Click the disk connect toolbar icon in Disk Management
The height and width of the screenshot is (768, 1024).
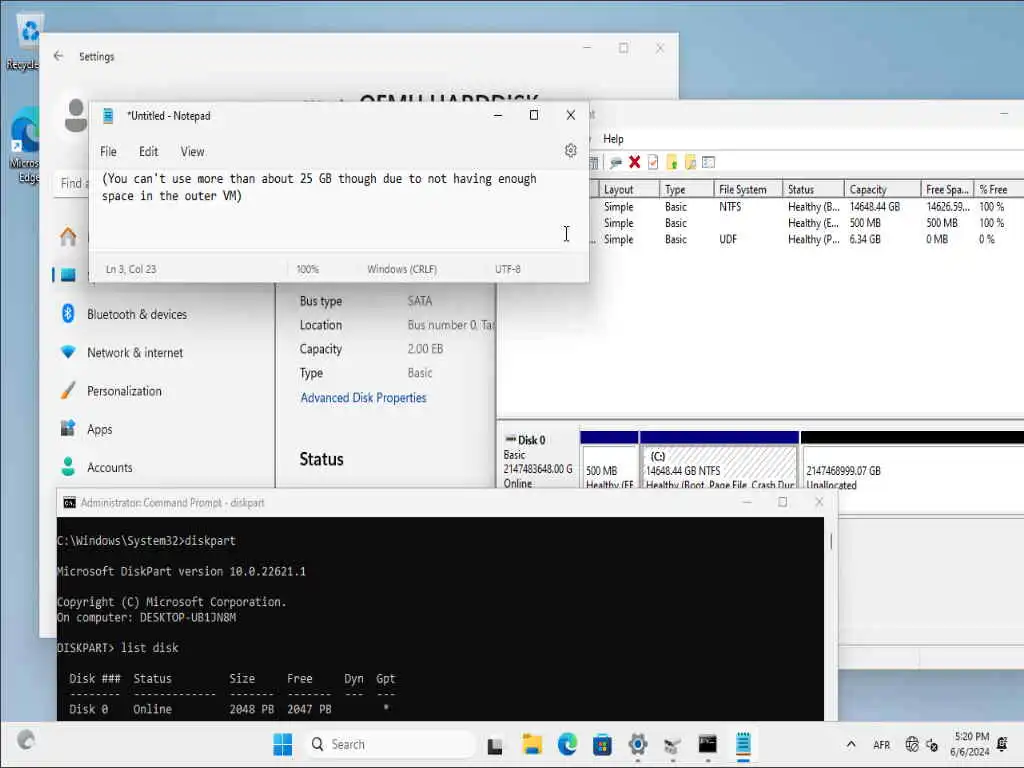(x=615, y=162)
